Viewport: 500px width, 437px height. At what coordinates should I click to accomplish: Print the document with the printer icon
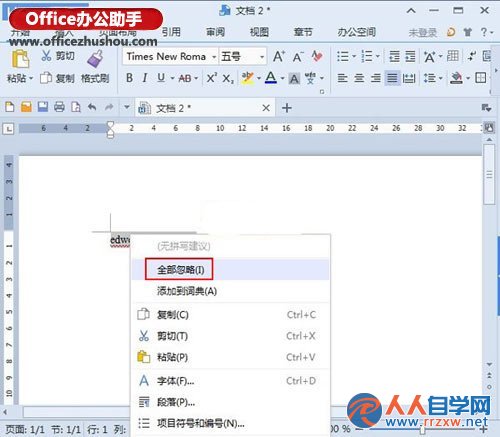tap(59, 107)
